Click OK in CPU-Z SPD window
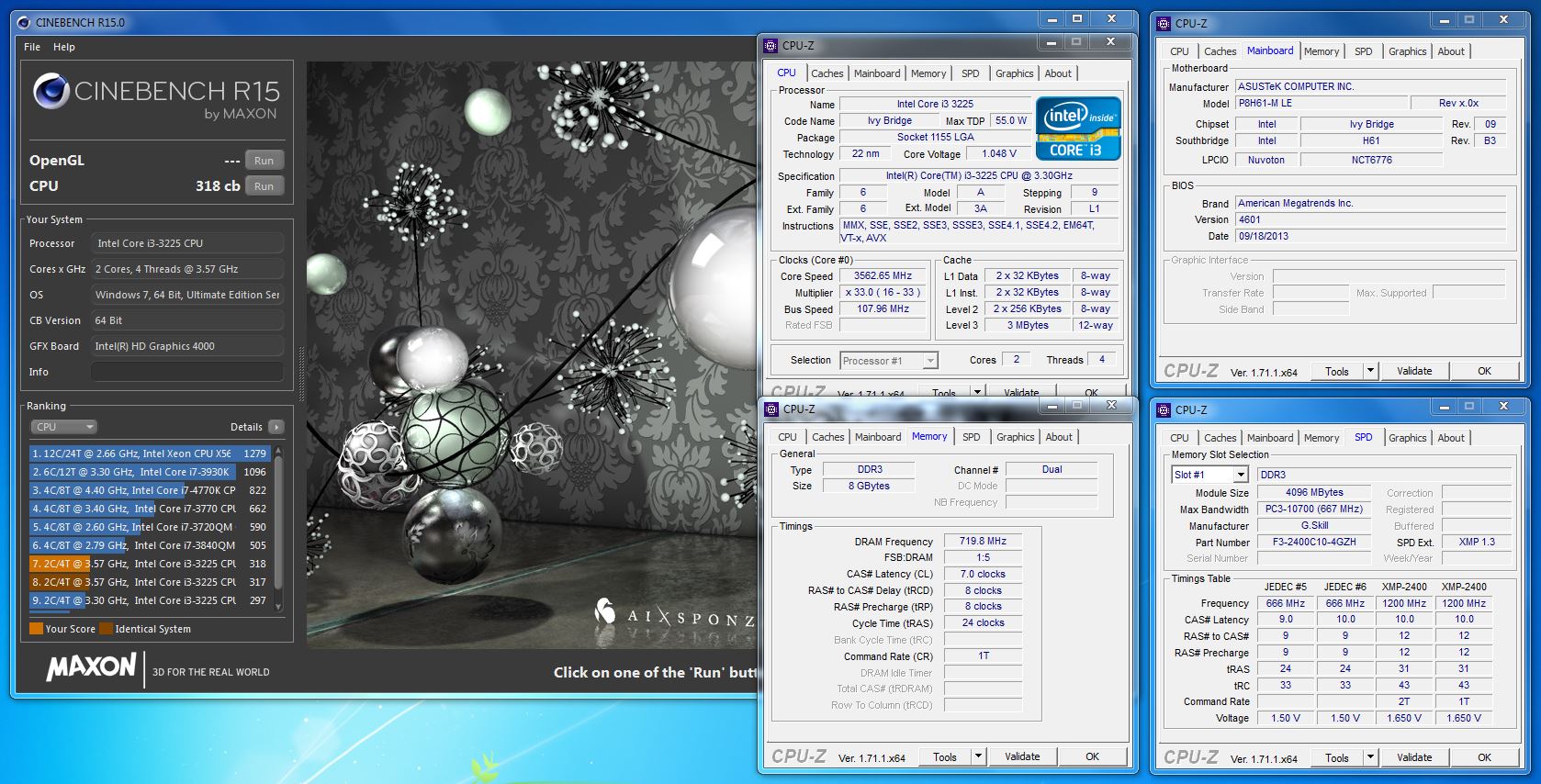The height and width of the screenshot is (784, 1541). pyautogui.click(x=1484, y=757)
